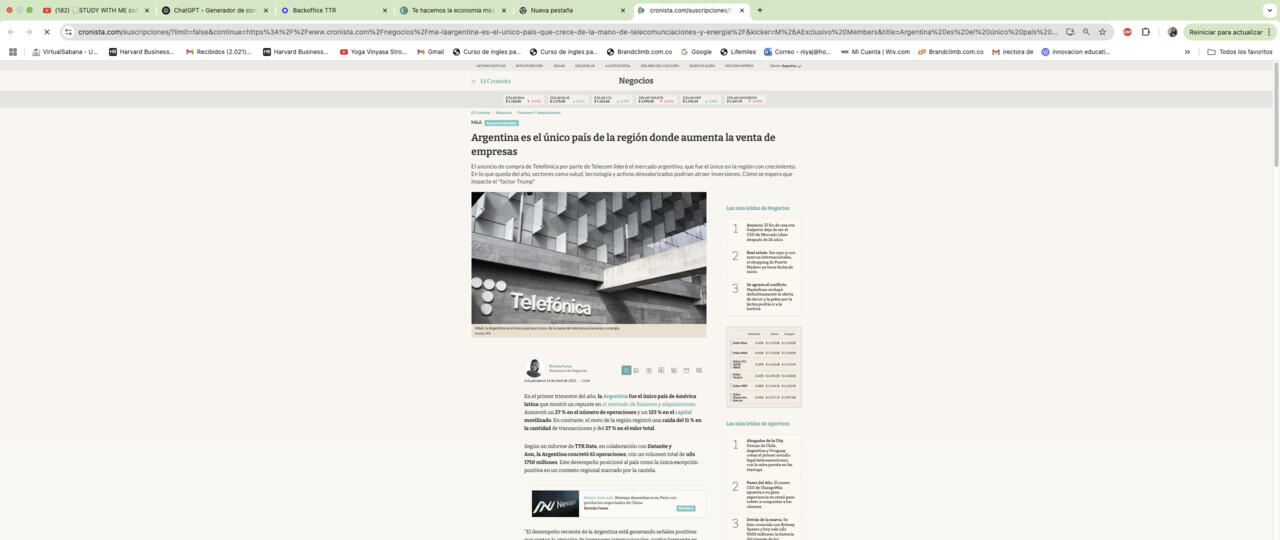Open the Todos los favoritos folder
This screenshot has width=1280, height=540.
click(x=1240, y=52)
